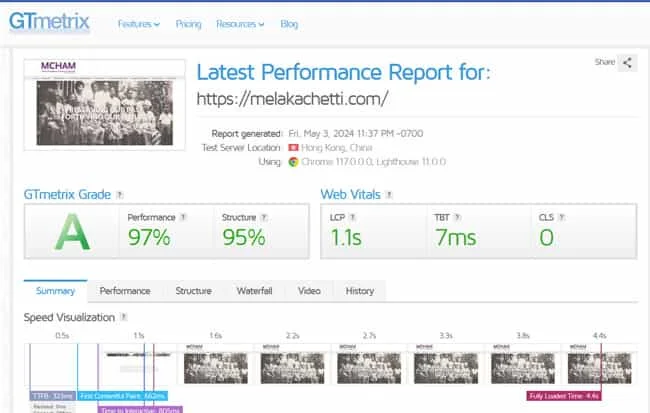650x413 pixels.
Task: Click the https://melakachetti.com/ URL text
Action: (x=292, y=99)
